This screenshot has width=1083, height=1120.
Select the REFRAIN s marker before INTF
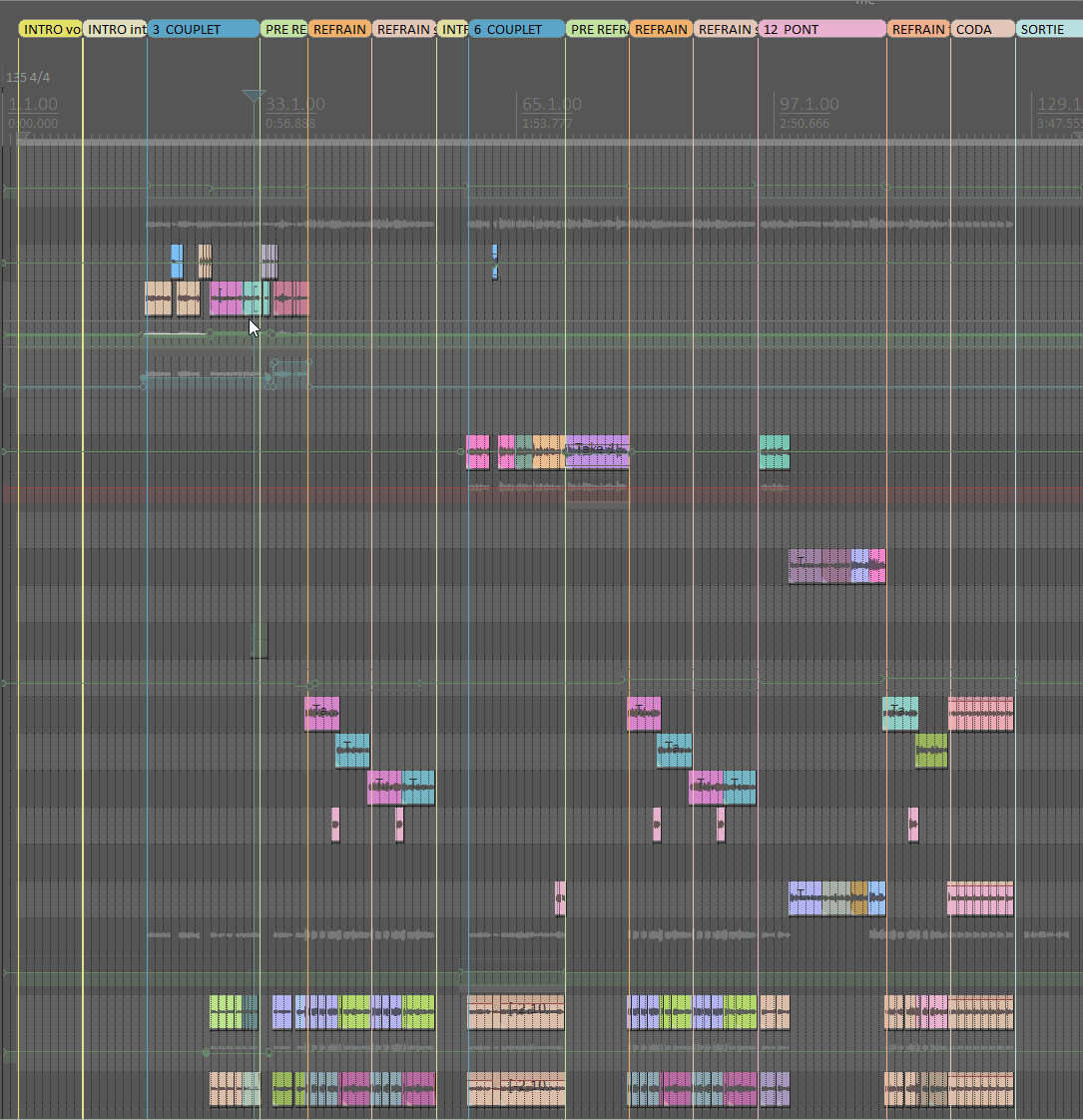click(404, 29)
